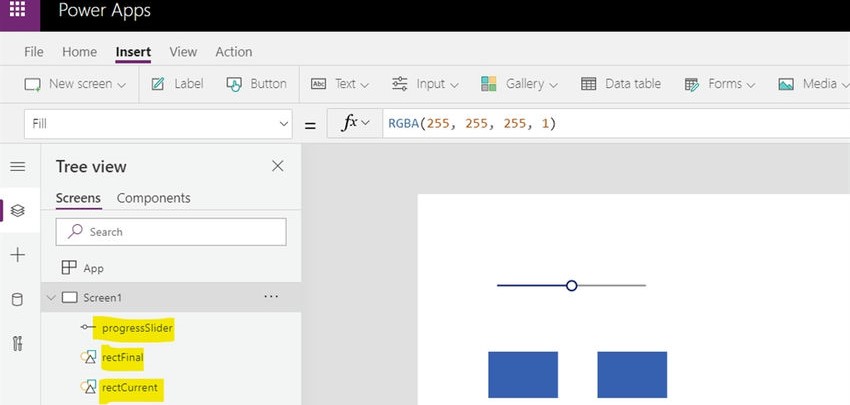The height and width of the screenshot is (405, 850).
Task: Select the Screens tab
Action: point(78,198)
